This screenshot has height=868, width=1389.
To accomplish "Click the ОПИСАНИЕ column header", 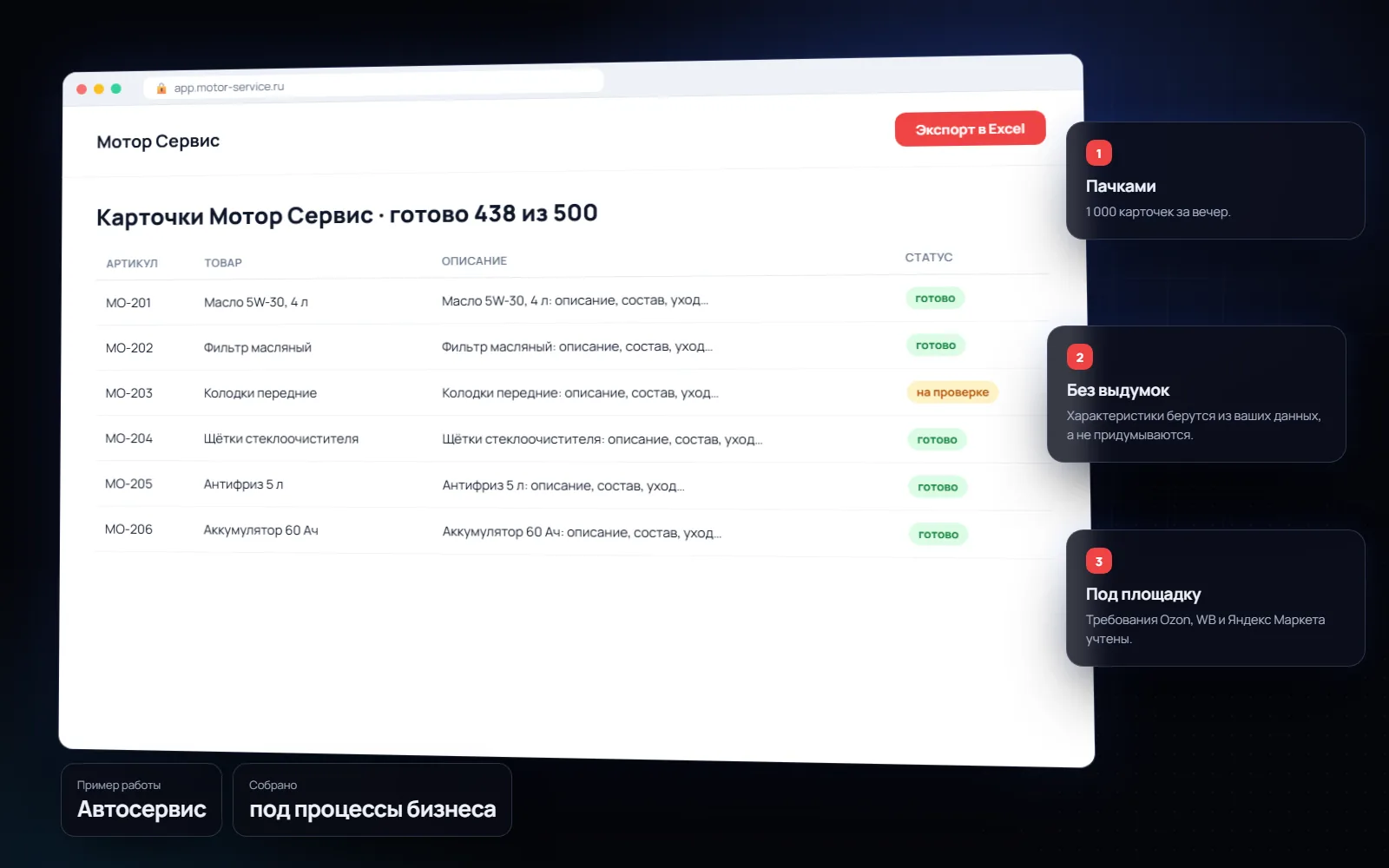I will click(474, 260).
